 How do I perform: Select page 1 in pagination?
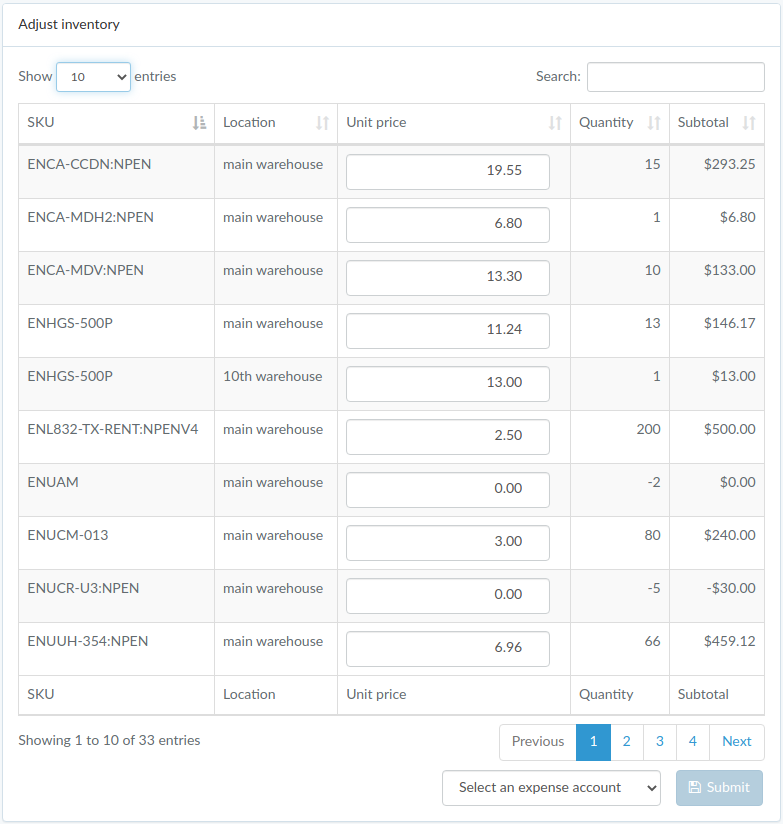tap(593, 741)
